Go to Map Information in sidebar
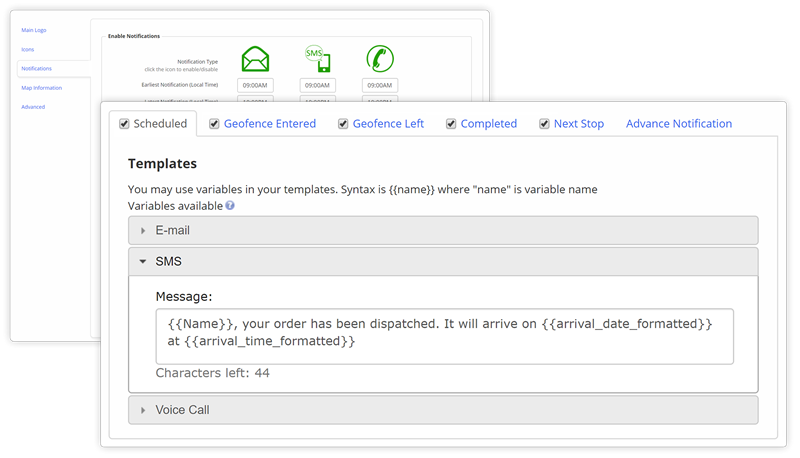 coord(41,88)
